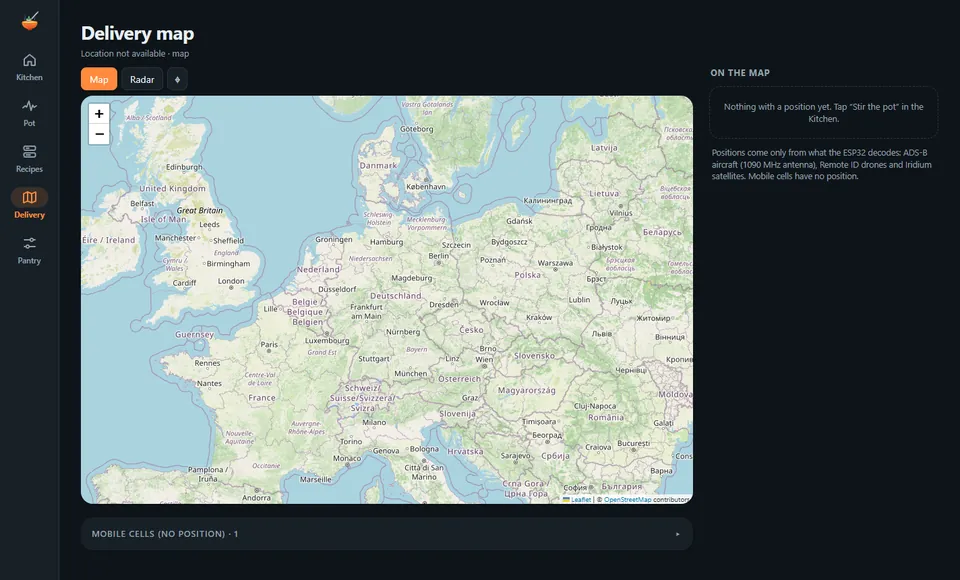Click the Warszawa label on the map
Screen dimensions: 960x580
tap(555, 263)
